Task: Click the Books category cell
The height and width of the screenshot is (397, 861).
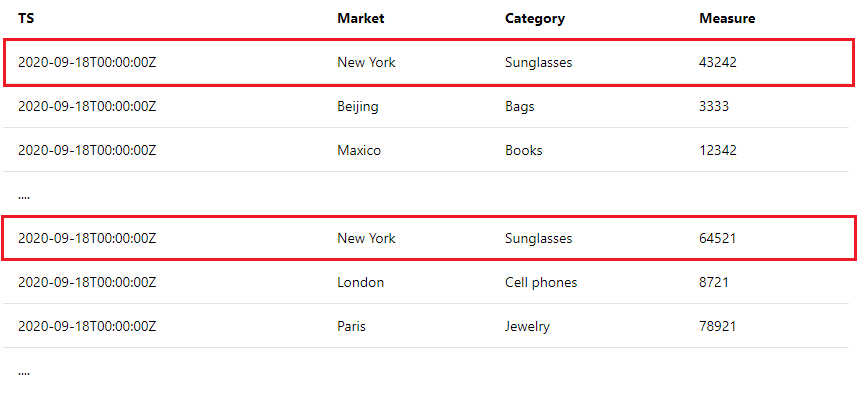Action: pyautogui.click(x=524, y=150)
